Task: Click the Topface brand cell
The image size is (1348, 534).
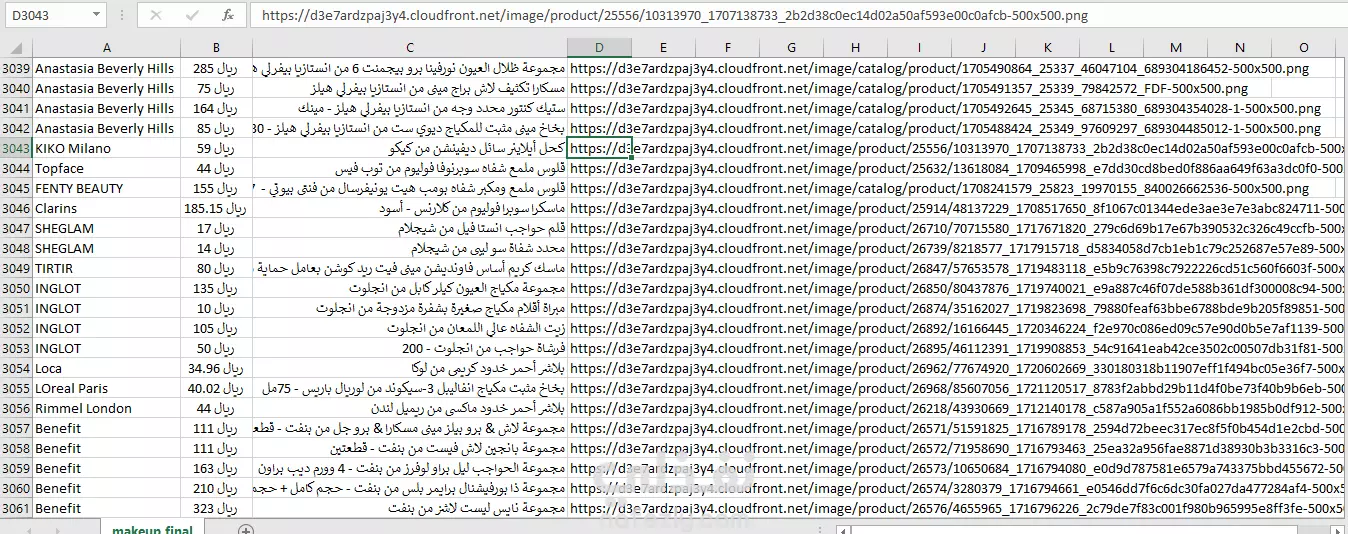Action: tap(106, 168)
